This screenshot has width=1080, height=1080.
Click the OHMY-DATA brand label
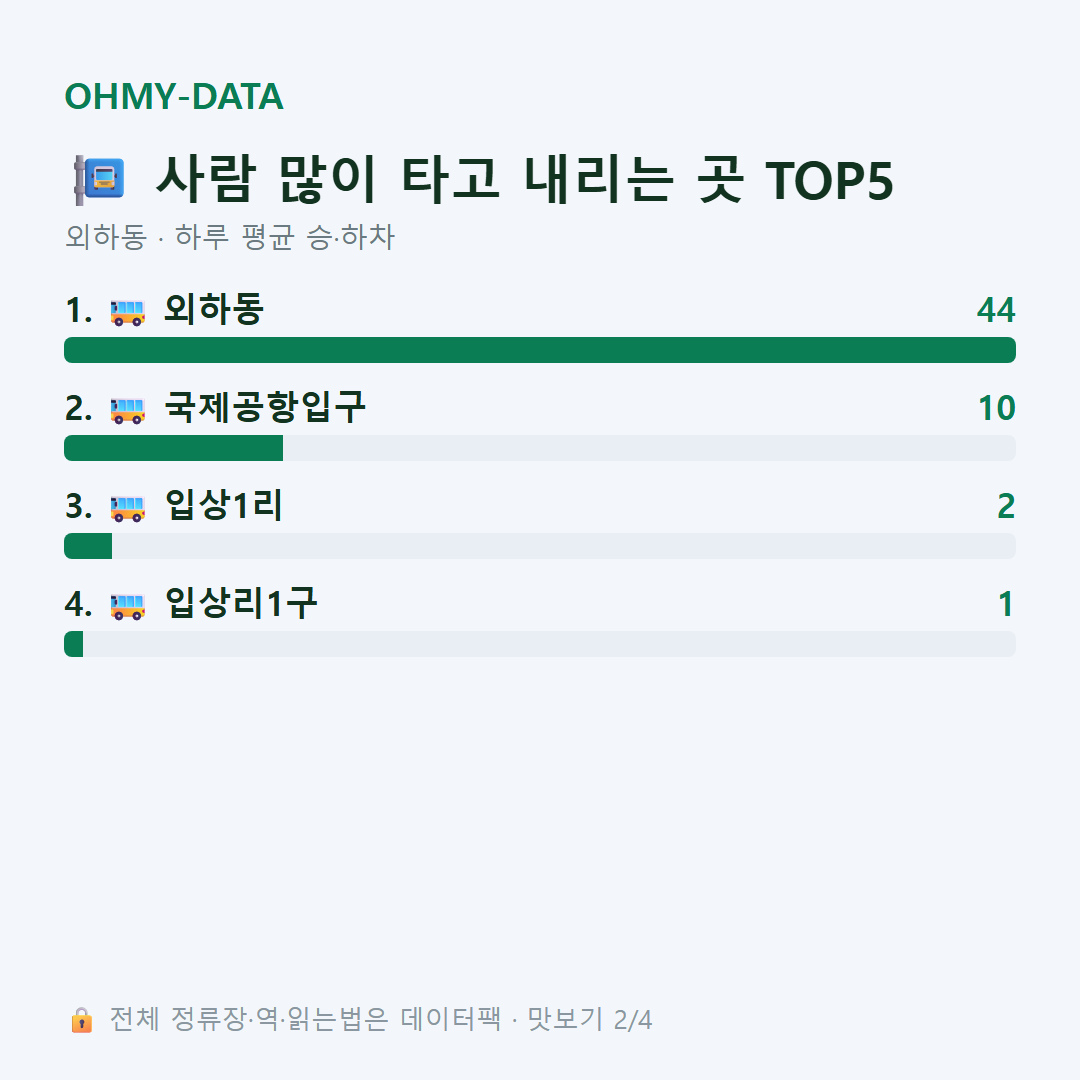pos(174,96)
